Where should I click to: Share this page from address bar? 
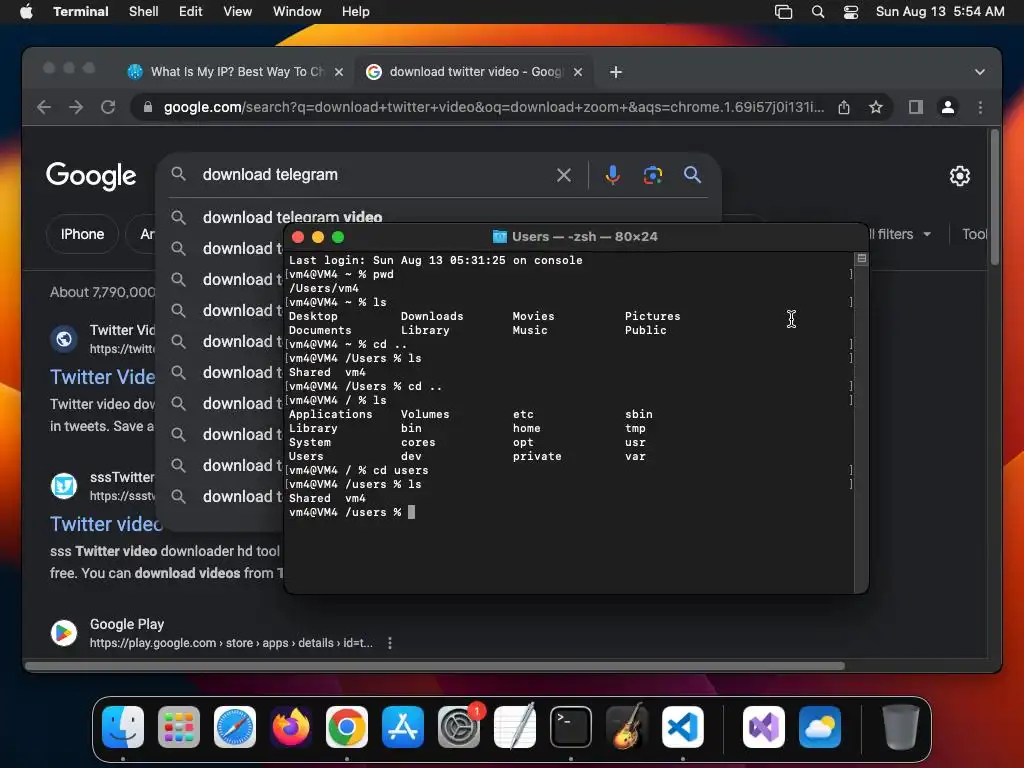point(844,107)
